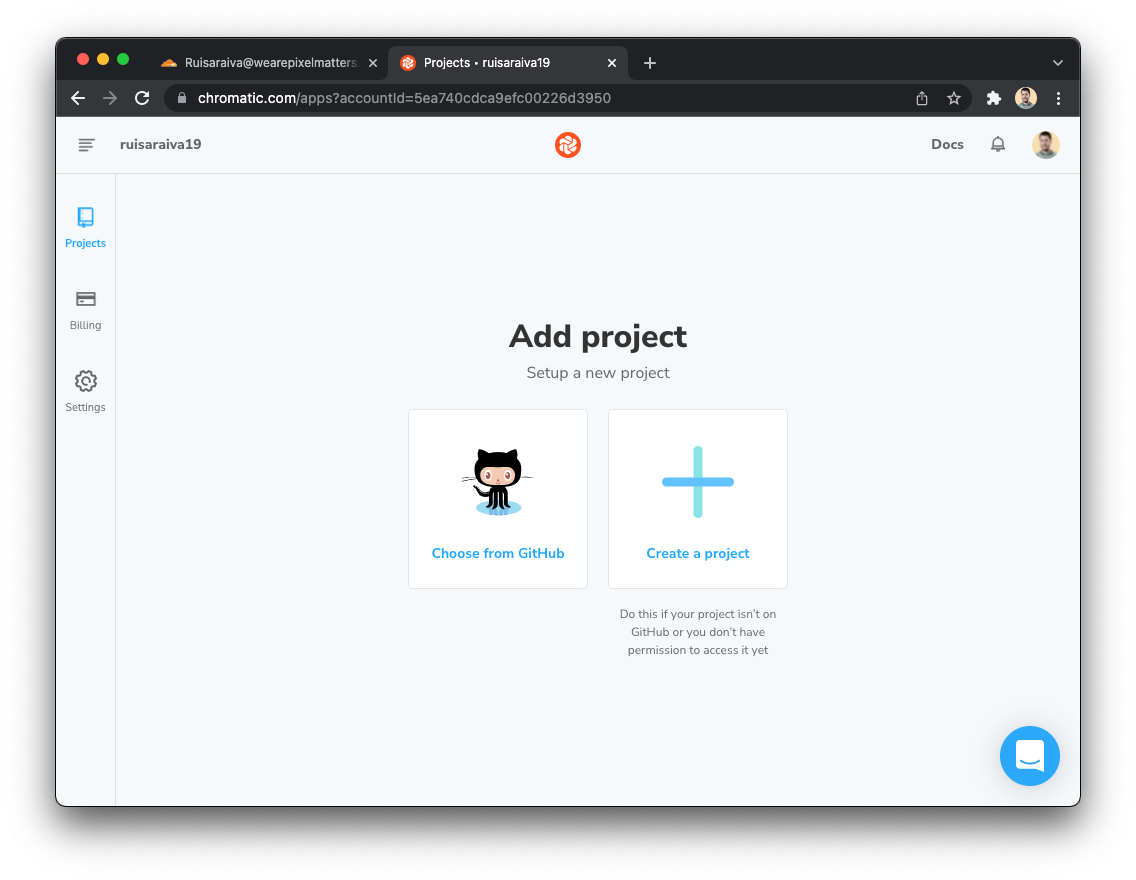Close the Ruisaraiva@wearepixelmatters tab

coord(372,63)
